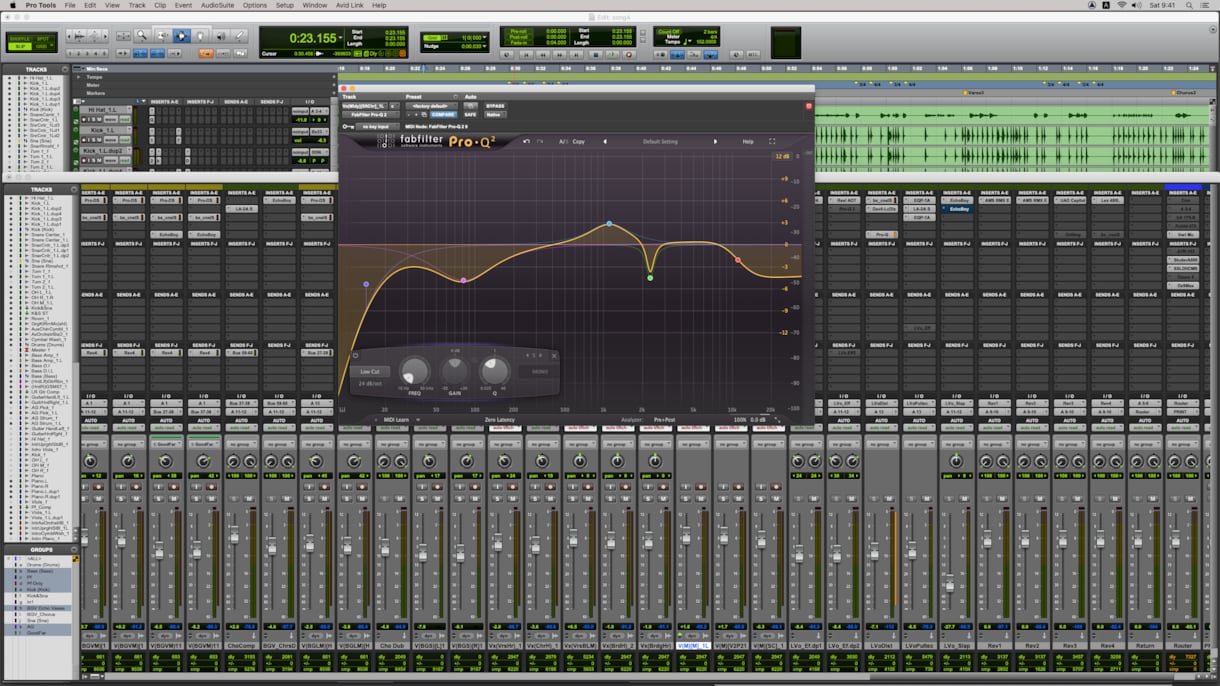Undo last change in FabFilter Pro-Q 2
Screen dimensions: 1220x686
[526, 142]
